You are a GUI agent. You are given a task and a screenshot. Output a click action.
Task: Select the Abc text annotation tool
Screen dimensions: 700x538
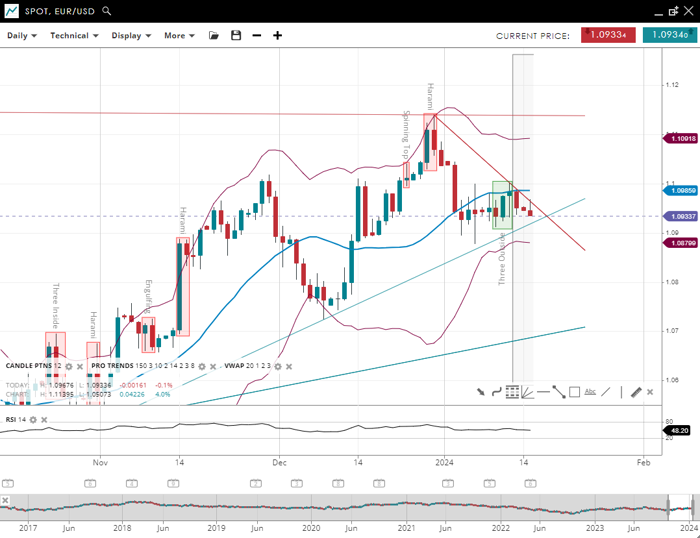(x=590, y=392)
